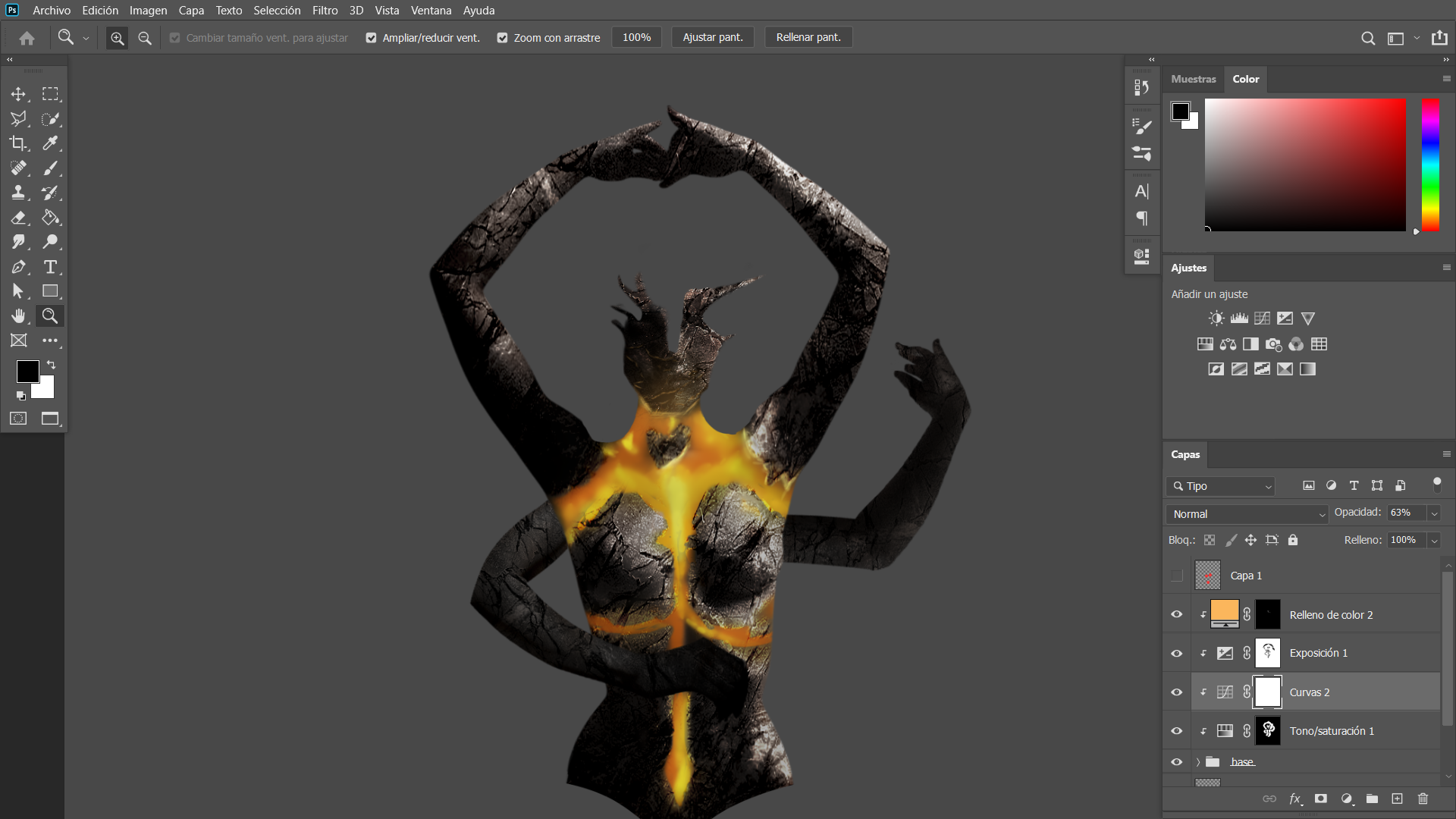This screenshot has height=819, width=1456.
Task: Open the Selección menu
Action: pos(277,11)
